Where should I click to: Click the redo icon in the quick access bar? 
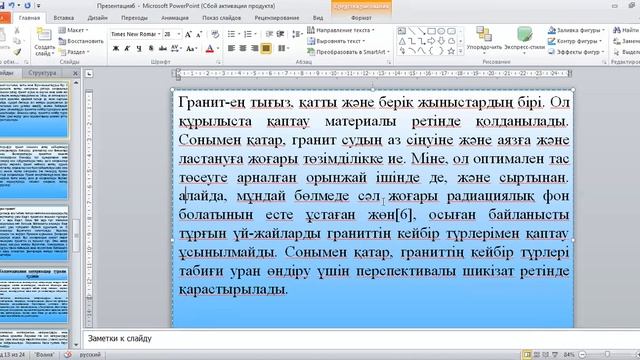pos(27,6)
